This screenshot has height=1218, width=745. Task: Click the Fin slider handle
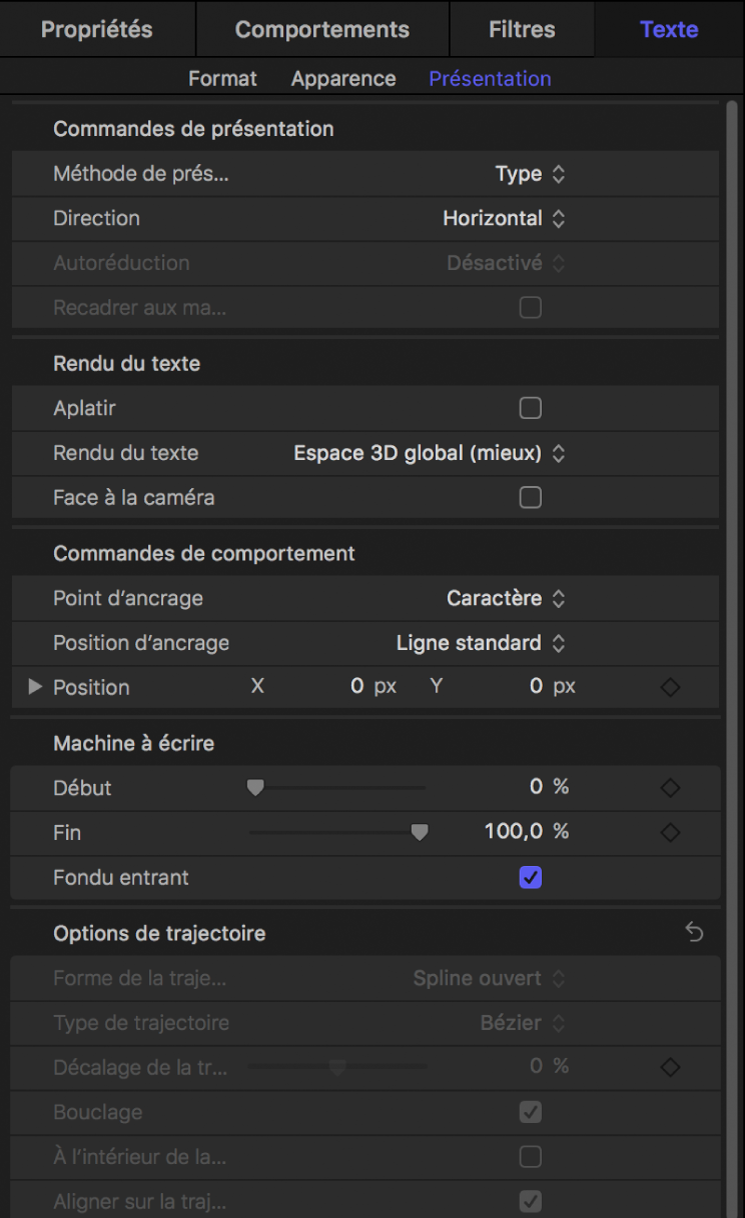click(x=420, y=832)
